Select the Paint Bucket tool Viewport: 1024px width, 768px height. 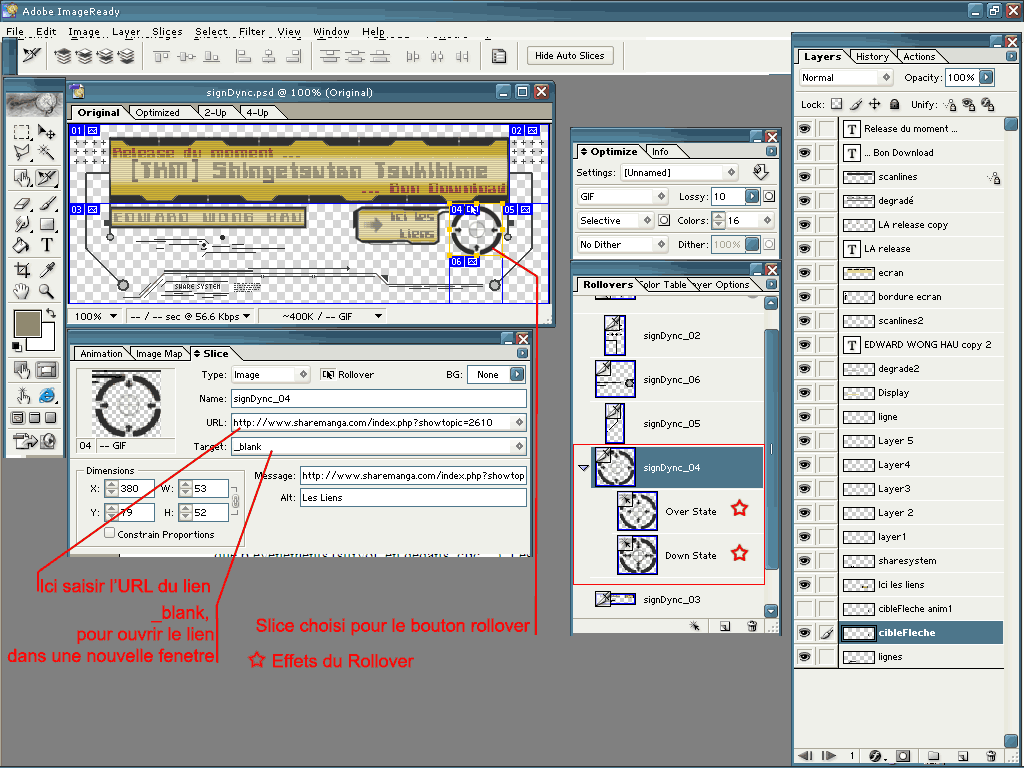[22, 246]
